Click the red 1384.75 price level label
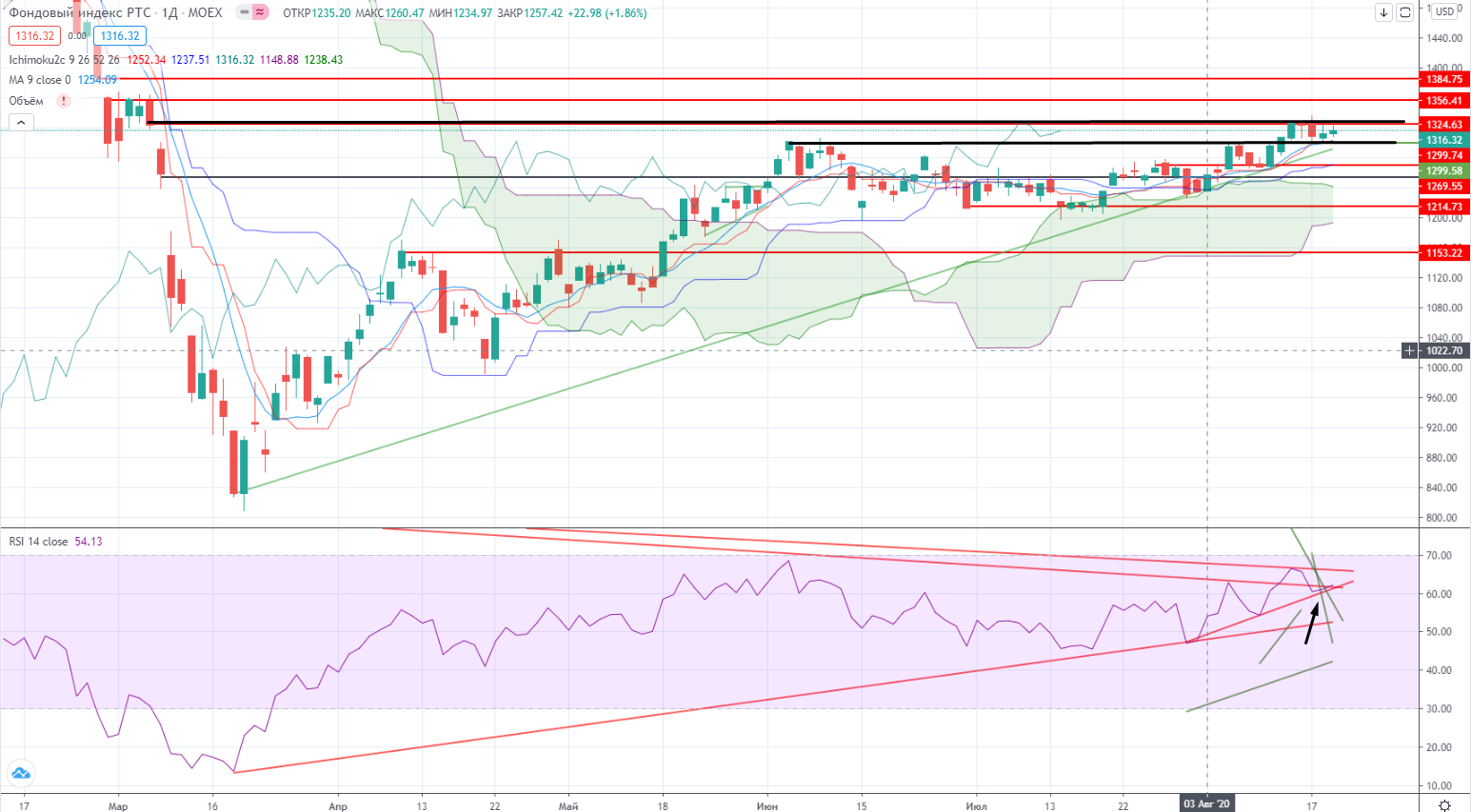This screenshot has height=812, width=1471. pyautogui.click(x=1443, y=79)
